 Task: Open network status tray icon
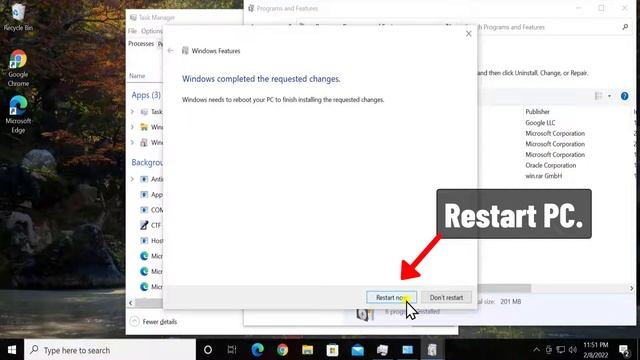(x=561, y=350)
